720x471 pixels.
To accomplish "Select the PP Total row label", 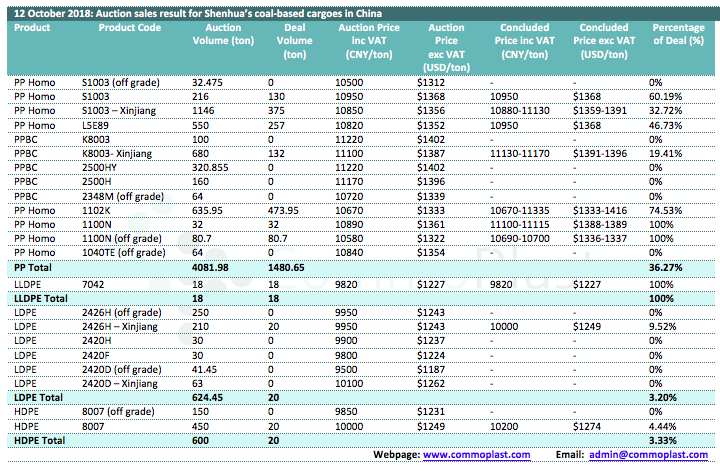I will pyautogui.click(x=35, y=268).
